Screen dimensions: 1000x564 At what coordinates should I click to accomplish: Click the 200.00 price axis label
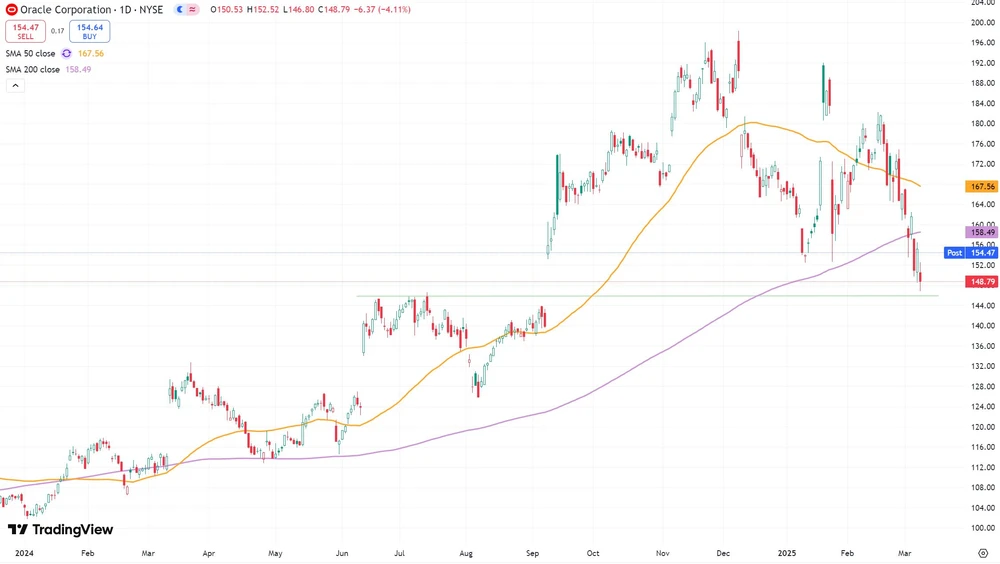point(983,22)
